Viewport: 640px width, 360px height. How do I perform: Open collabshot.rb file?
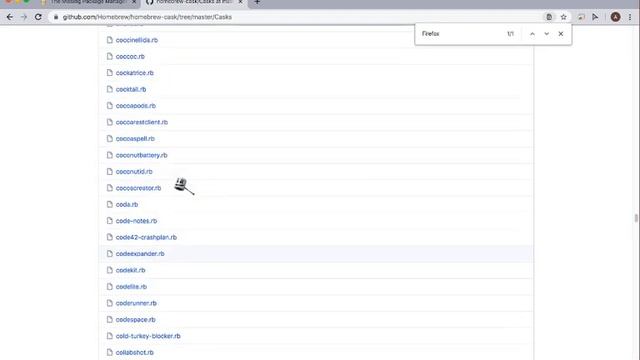pos(135,352)
